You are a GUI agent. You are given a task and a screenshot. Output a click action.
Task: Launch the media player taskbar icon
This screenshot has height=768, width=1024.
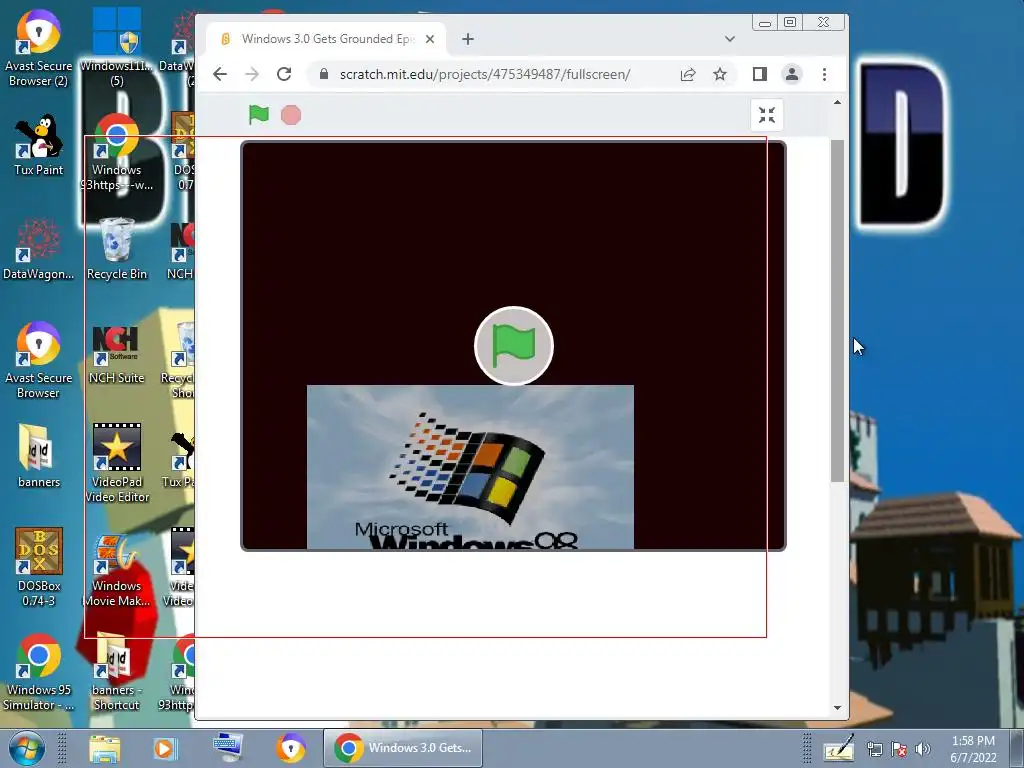(x=165, y=748)
